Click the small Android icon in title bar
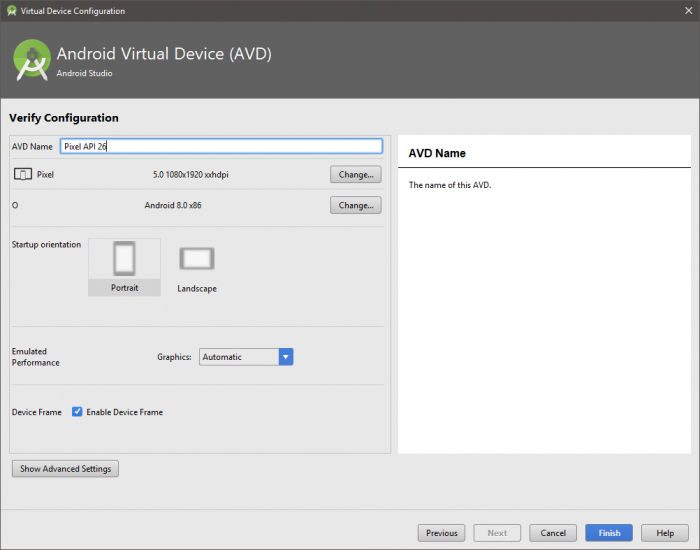This screenshot has width=700, height=550. click(x=11, y=11)
